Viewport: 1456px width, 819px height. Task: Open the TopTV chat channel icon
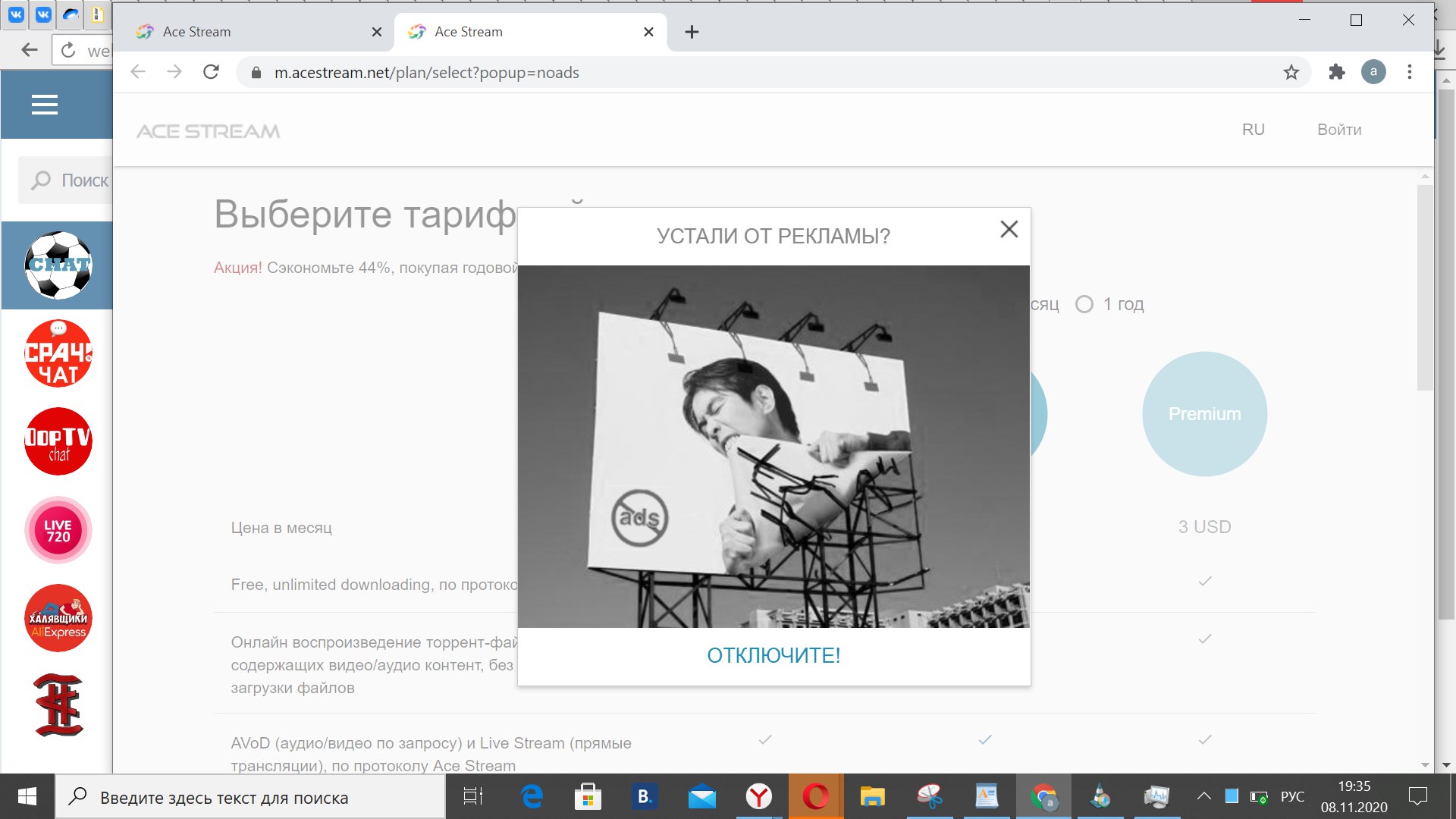coord(58,441)
